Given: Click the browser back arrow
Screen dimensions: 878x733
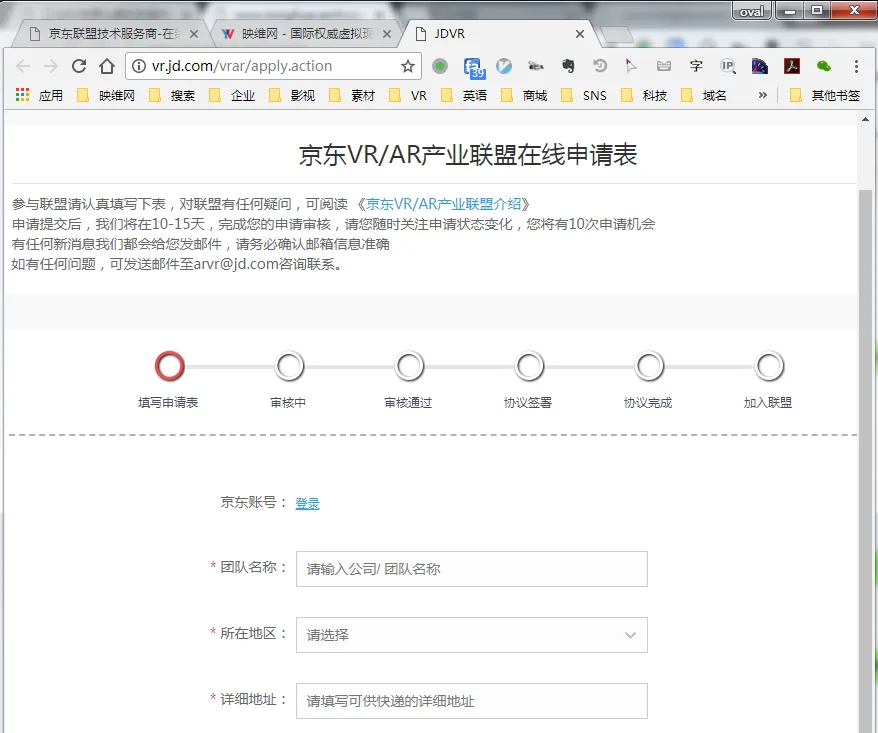Looking at the screenshot, I should 23,66.
